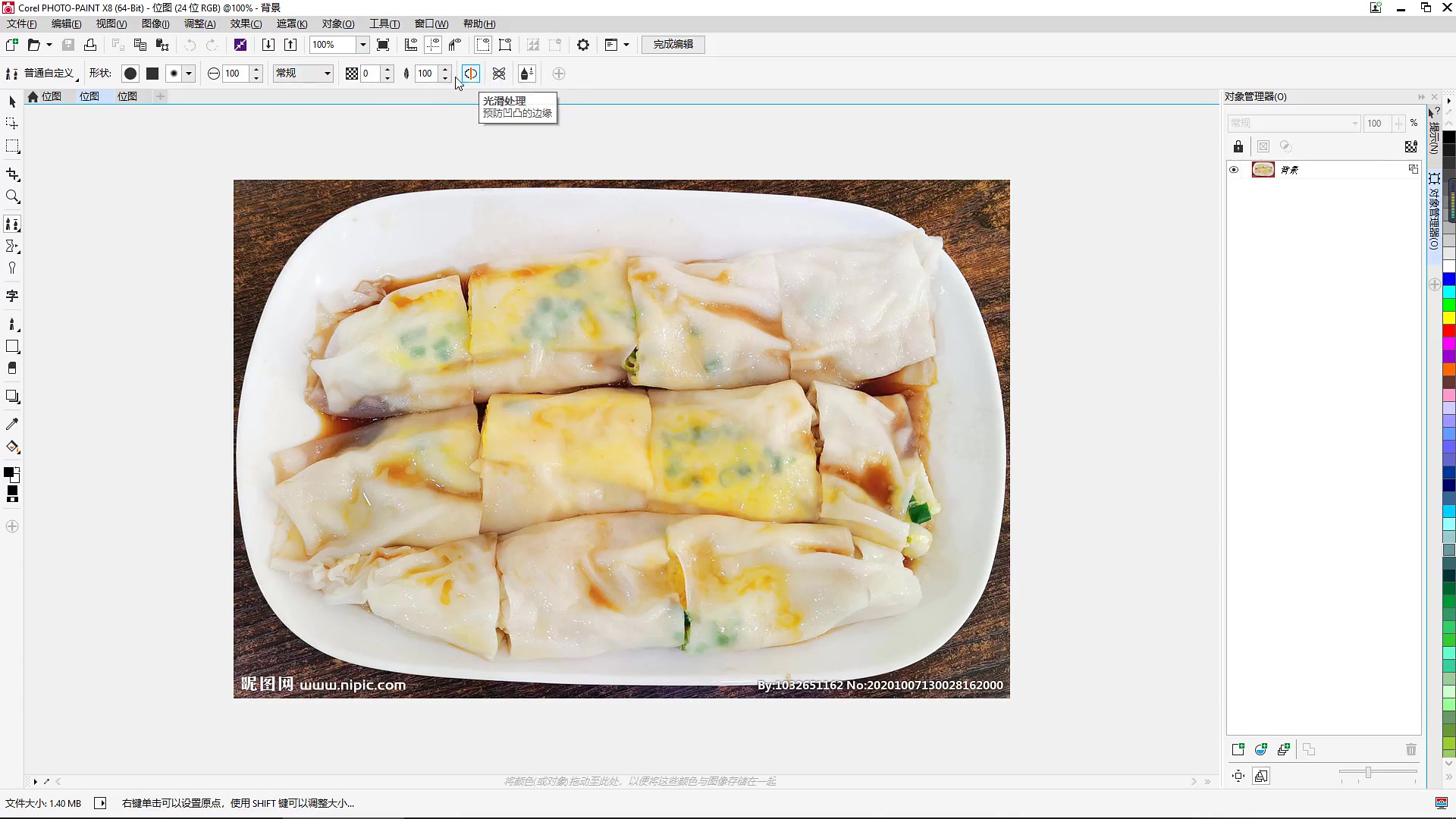1456x819 pixels.
Task: Click the Save icon in toolbar
Action: click(x=68, y=45)
